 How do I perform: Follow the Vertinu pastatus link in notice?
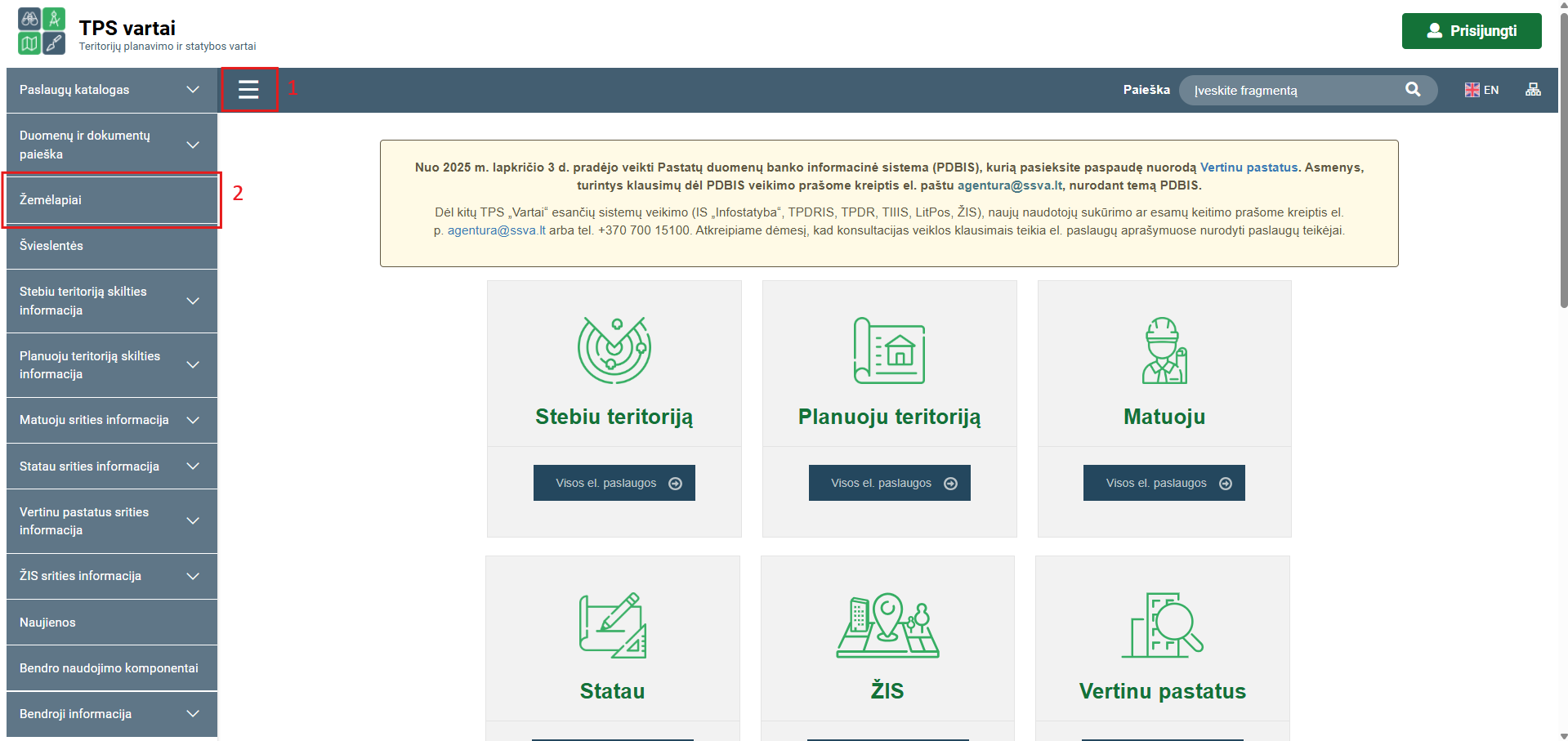(x=1249, y=167)
